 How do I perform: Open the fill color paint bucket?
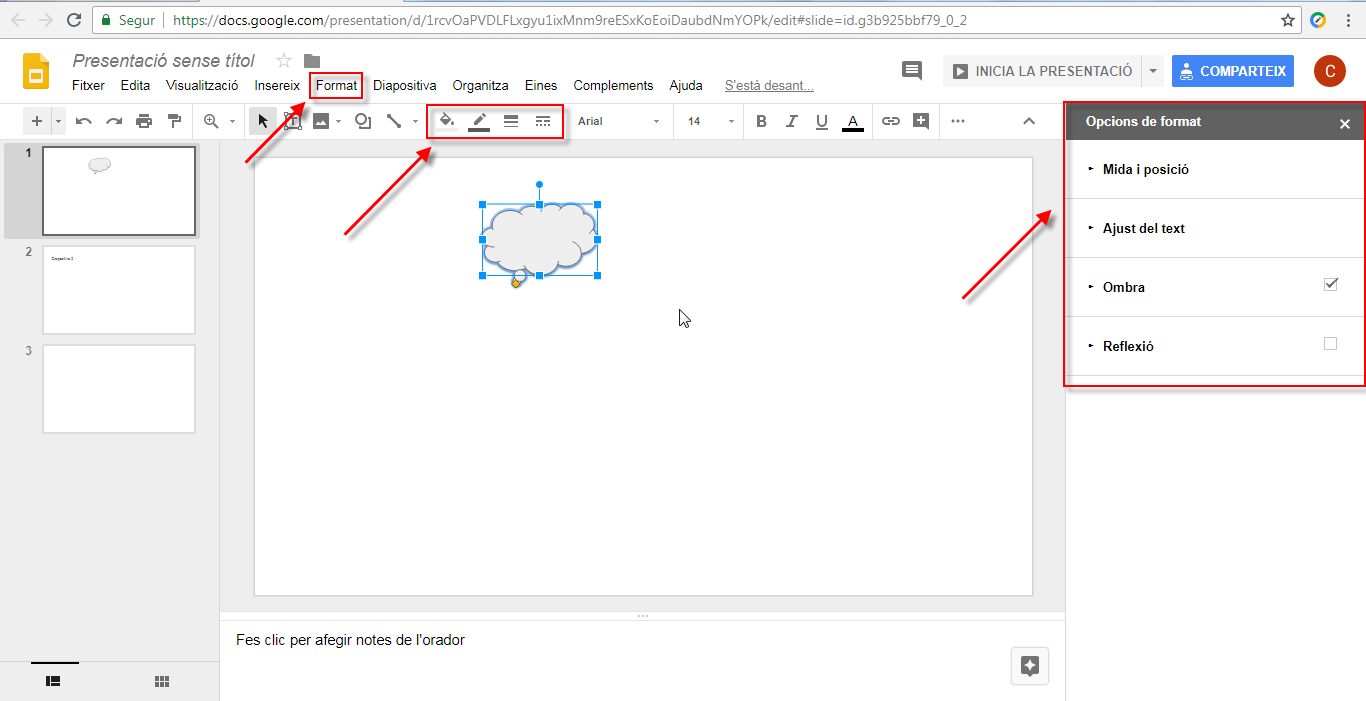[x=447, y=121]
